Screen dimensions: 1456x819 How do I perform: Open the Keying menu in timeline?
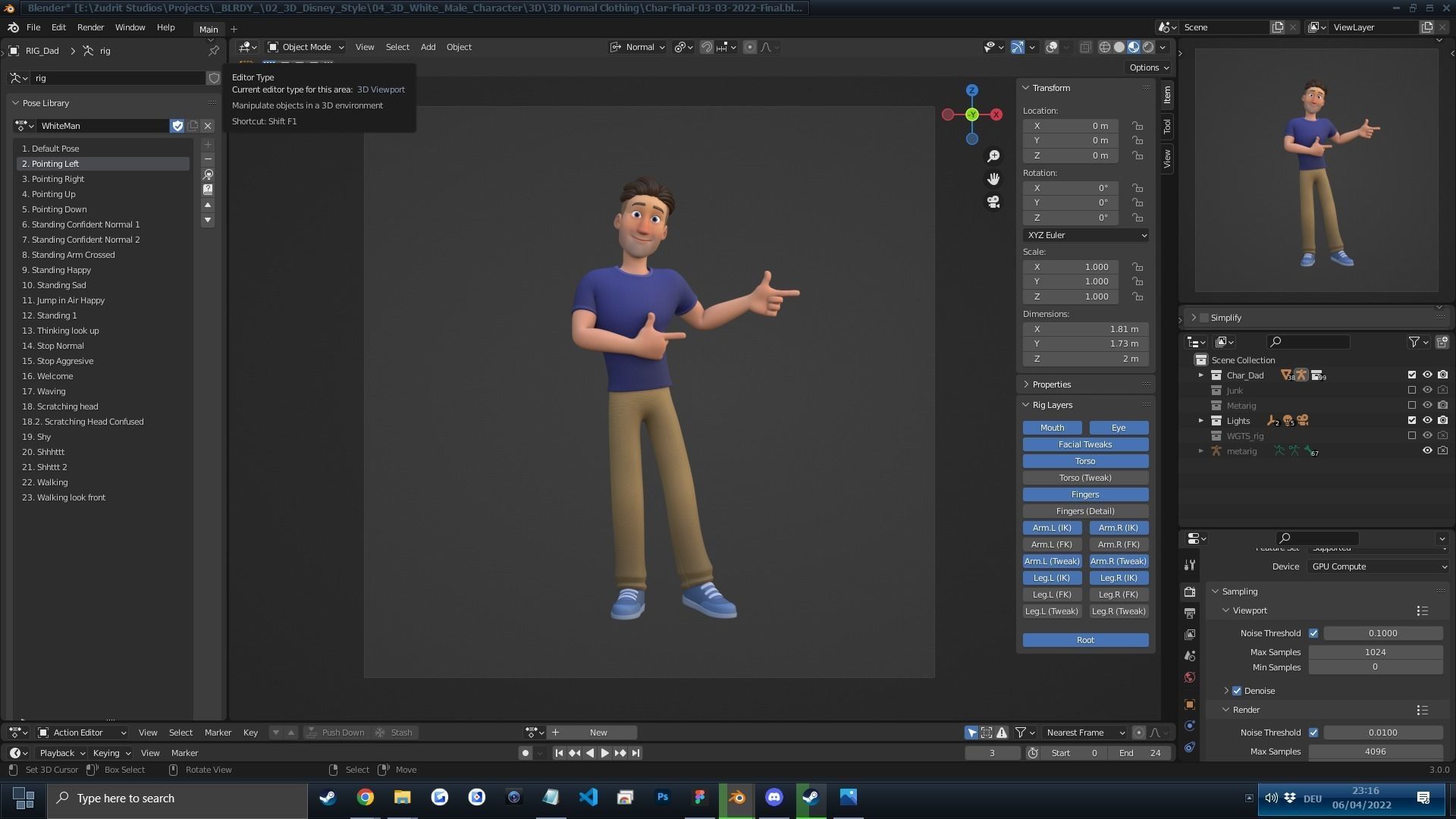(111, 753)
